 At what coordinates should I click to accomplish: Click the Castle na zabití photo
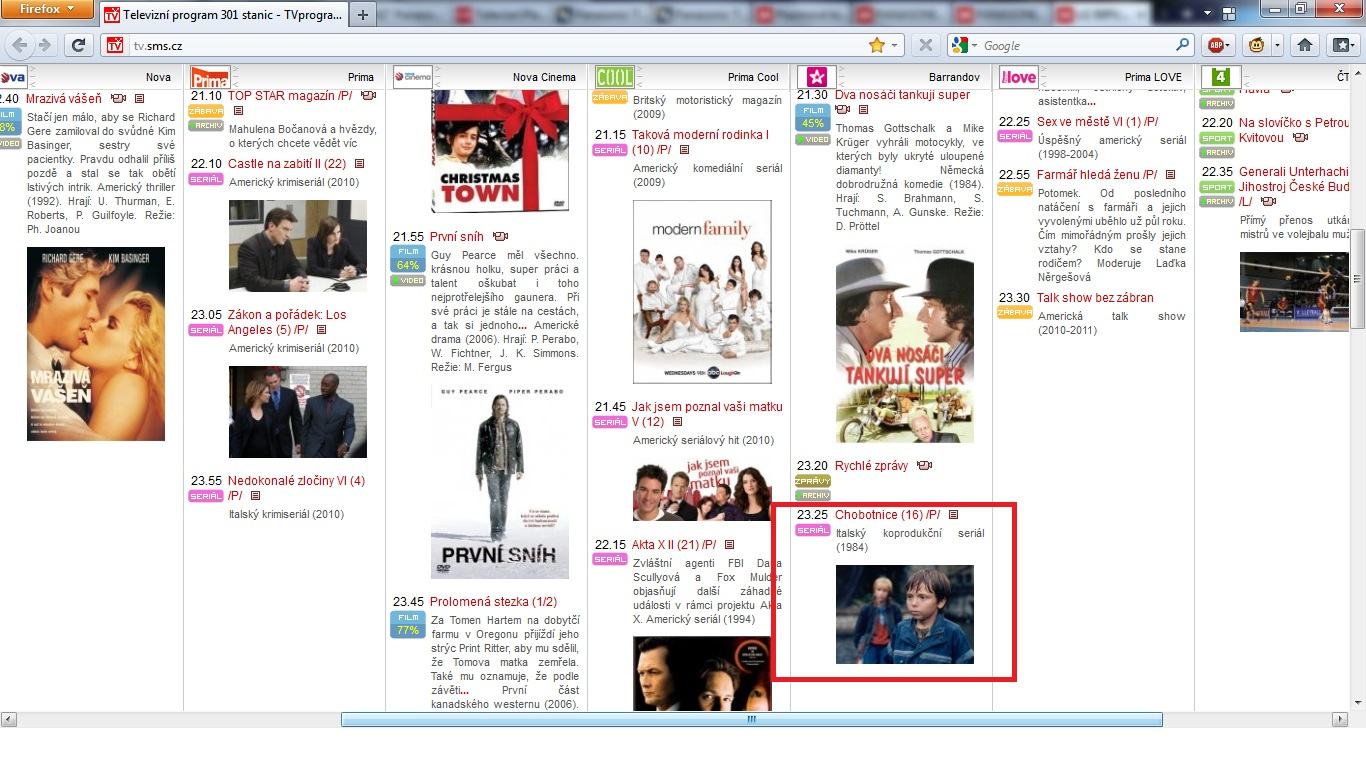298,246
